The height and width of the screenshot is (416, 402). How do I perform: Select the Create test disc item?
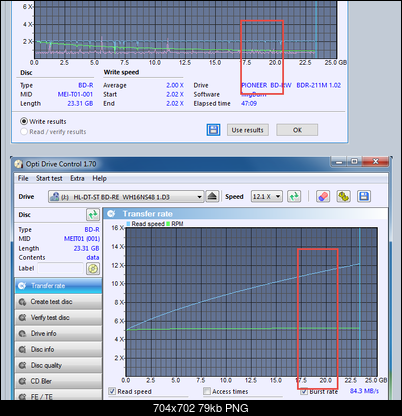[58, 302]
